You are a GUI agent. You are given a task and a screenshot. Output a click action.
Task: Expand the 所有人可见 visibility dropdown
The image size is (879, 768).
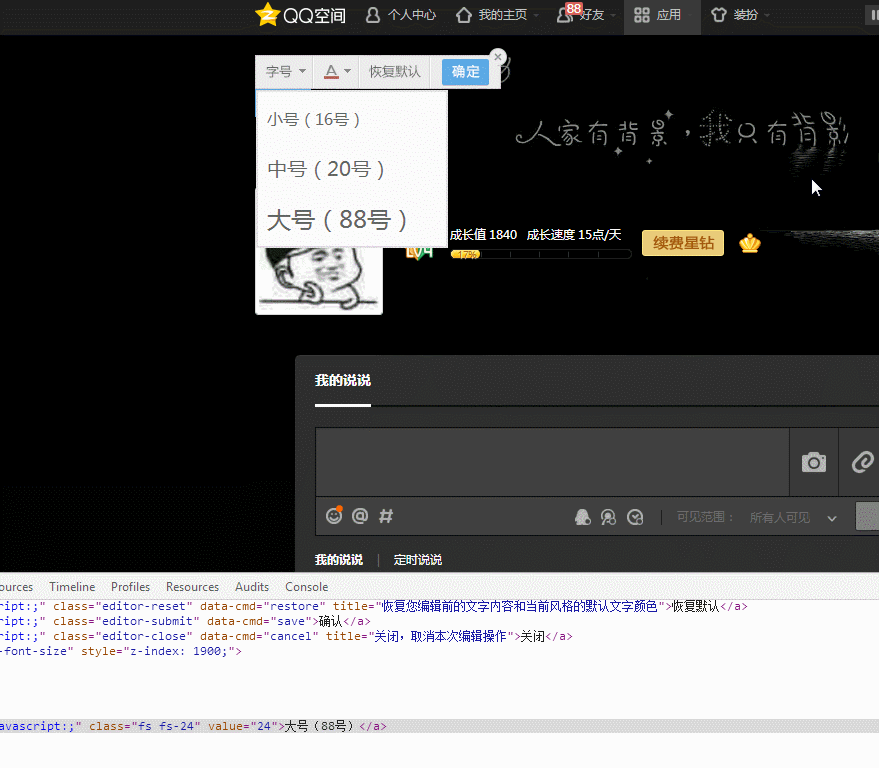pyautogui.click(x=793, y=517)
